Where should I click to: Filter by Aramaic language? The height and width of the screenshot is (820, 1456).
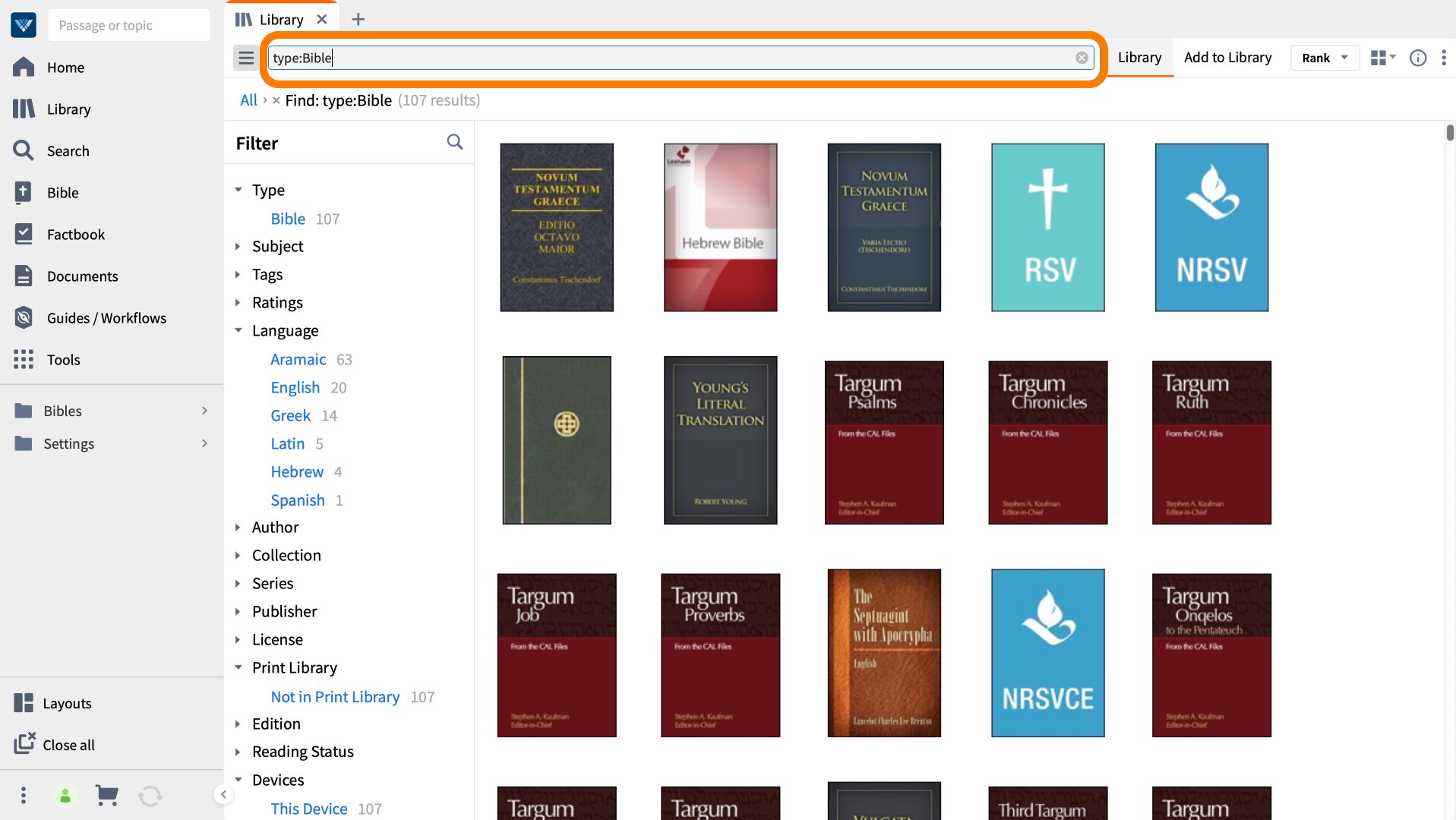click(298, 359)
